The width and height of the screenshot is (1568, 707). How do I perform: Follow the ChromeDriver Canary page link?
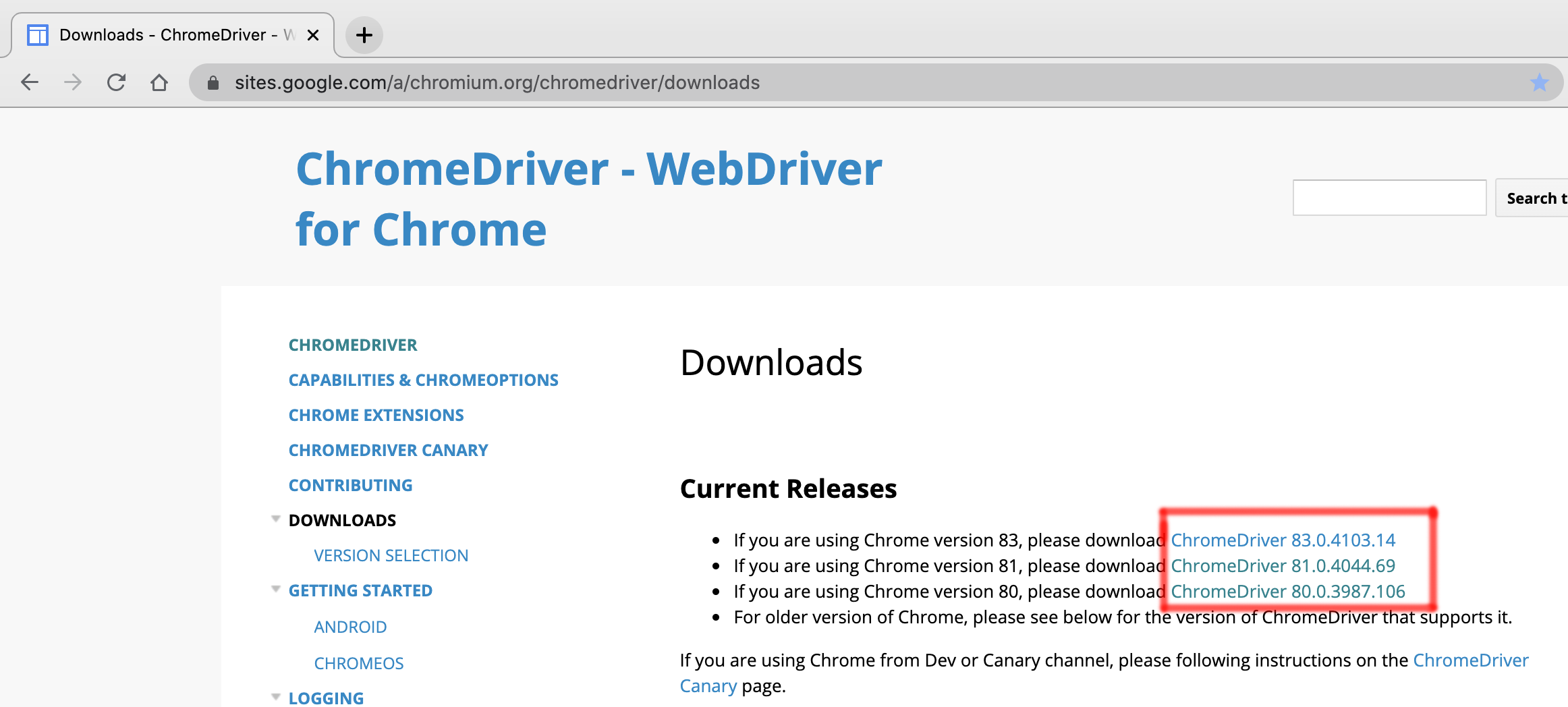coord(1471,660)
